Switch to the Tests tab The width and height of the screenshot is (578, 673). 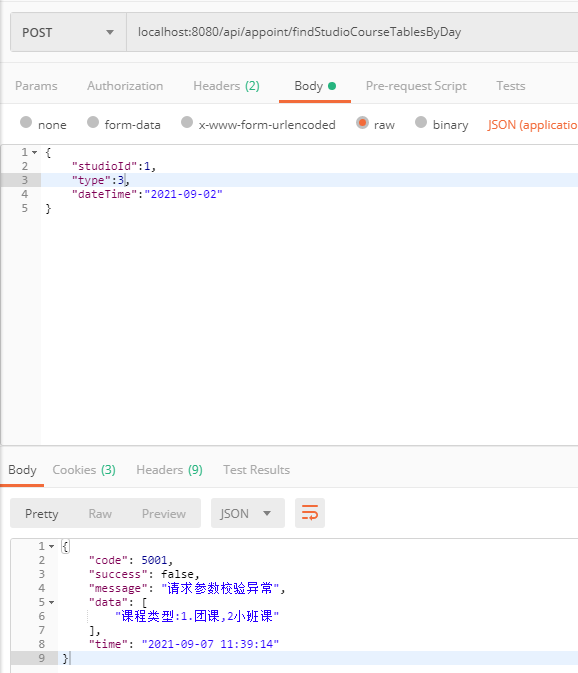[511, 86]
